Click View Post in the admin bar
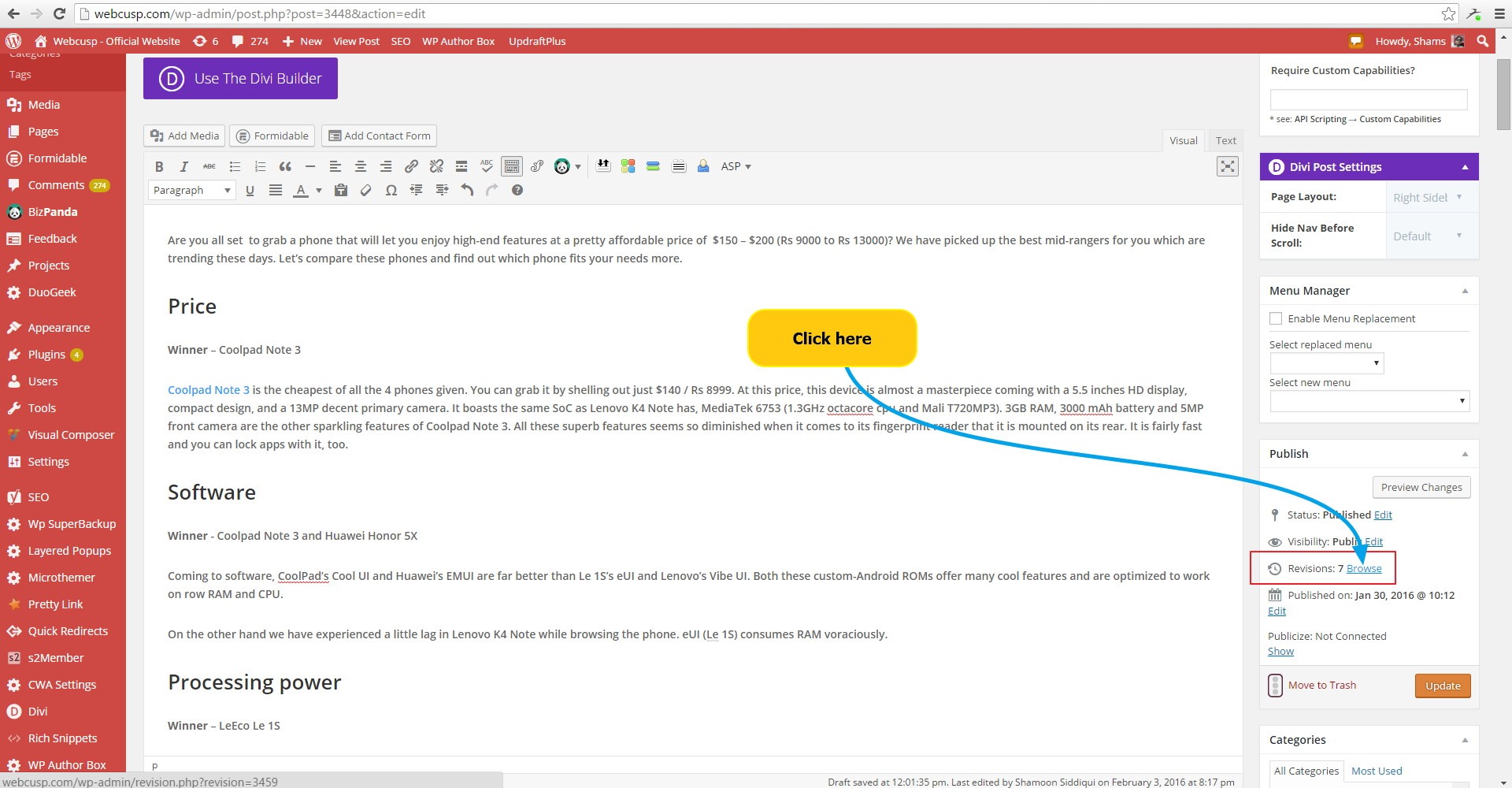Image resolution: width=1512 pixels, height=788 pixels. click(356, 41)
